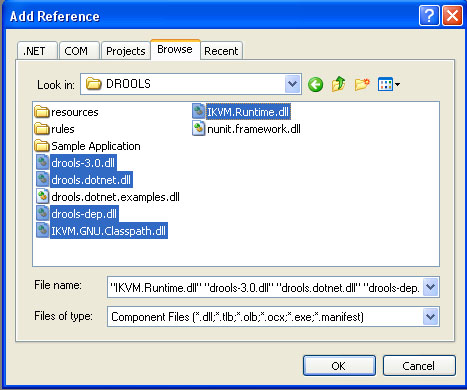Click the DROOLS folder icon in Look in
The width and height of the screenshot is (467, 390).
click(93, 84)
